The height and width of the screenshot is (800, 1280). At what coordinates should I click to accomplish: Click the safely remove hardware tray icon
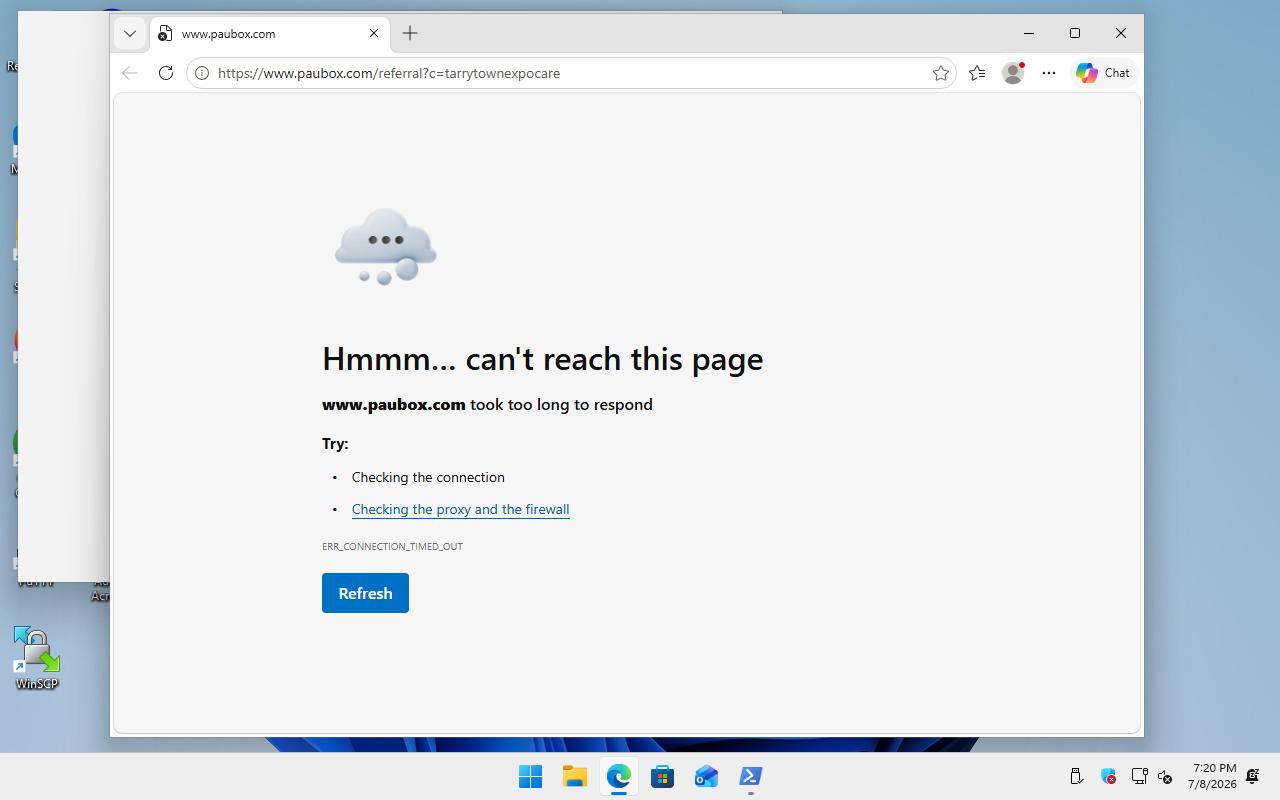click(1077, 776)
